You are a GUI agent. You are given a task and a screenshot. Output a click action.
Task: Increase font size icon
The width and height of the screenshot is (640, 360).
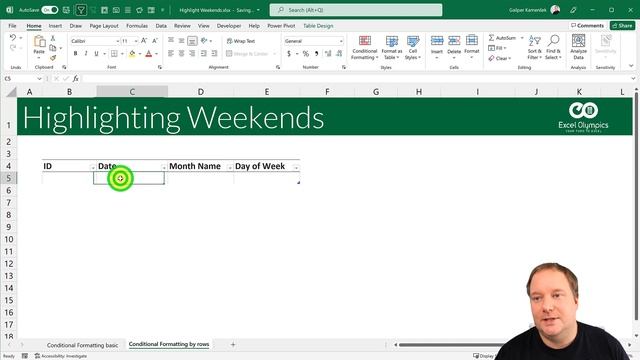pyautogui.click(x=144, y=41)
